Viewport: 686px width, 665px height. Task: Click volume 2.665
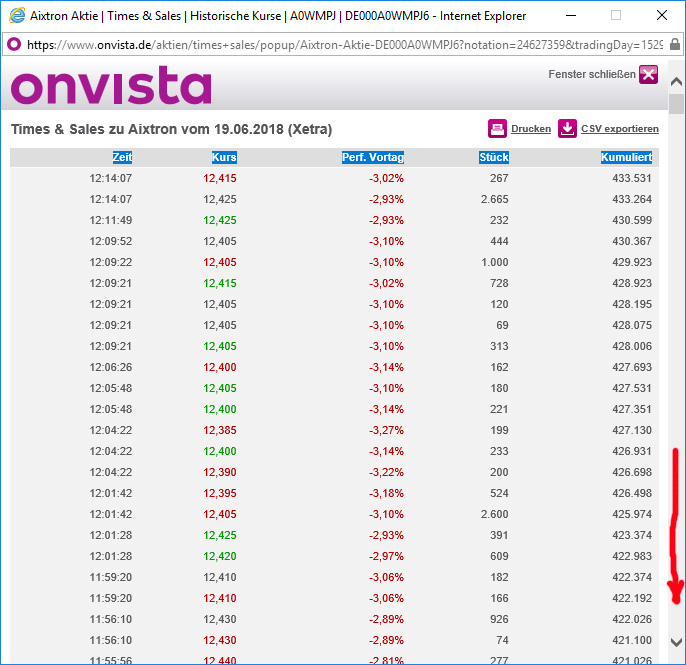494,199
